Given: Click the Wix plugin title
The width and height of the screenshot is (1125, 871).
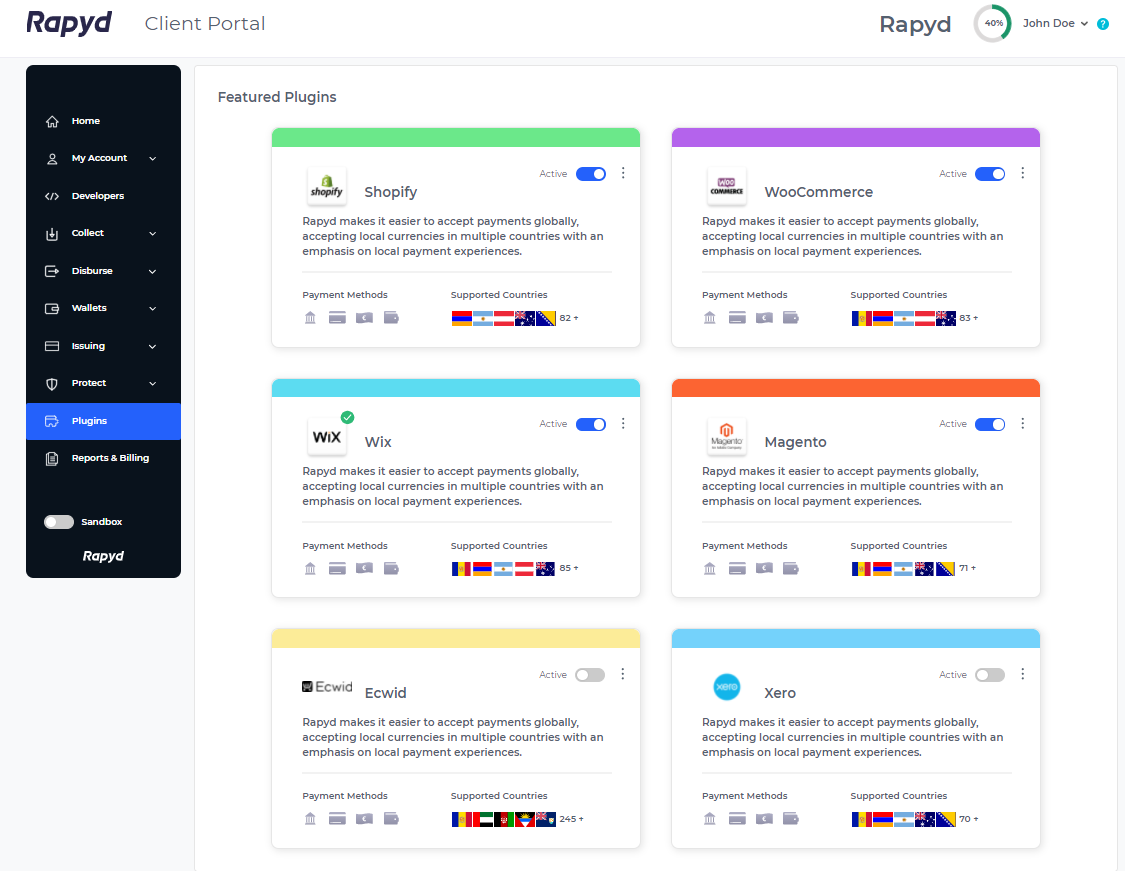Looking at the screenshot, I should [378, 443].
